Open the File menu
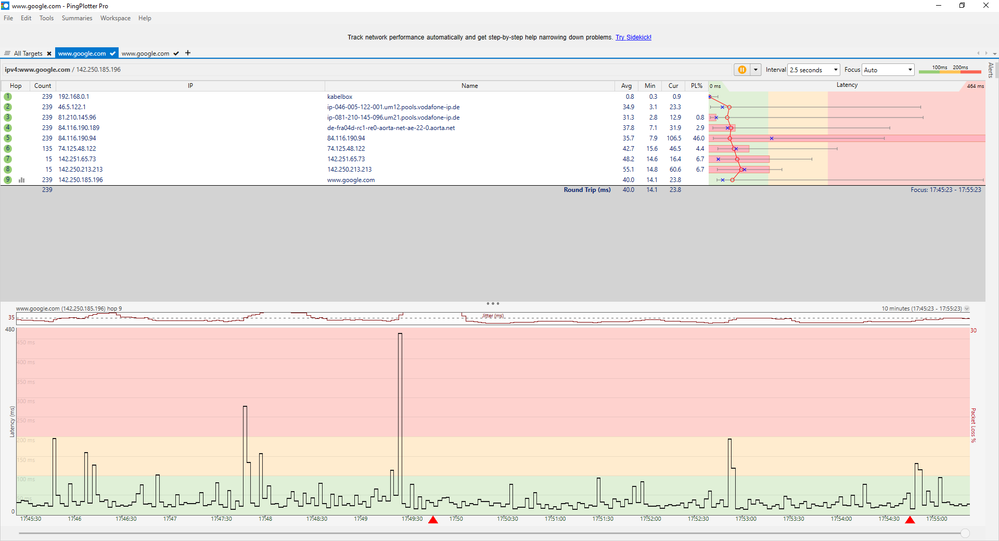This screenshot has height=541, width=999. tap(8, 18)
